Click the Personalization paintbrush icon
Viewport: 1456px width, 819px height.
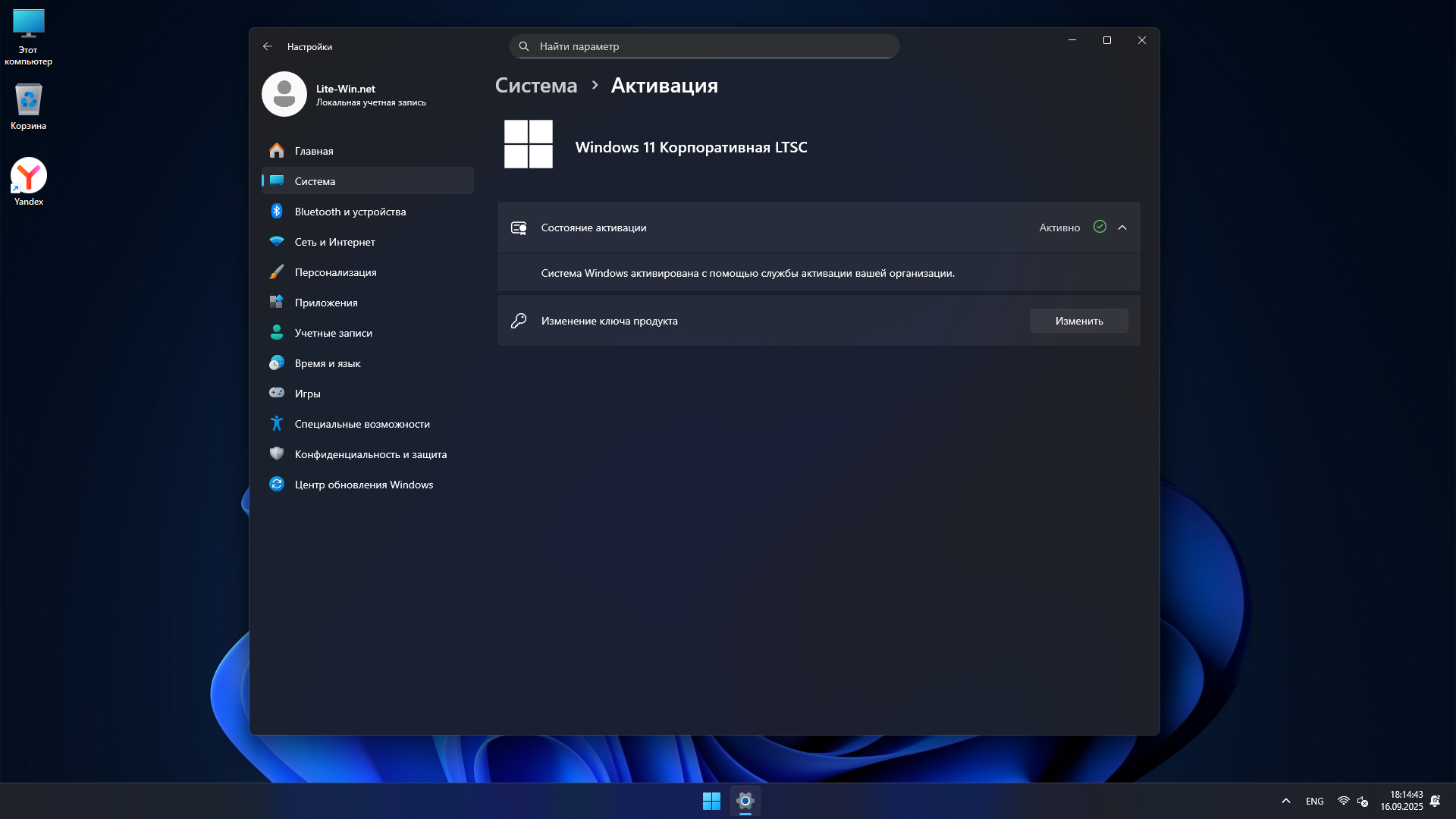point(277,272)
